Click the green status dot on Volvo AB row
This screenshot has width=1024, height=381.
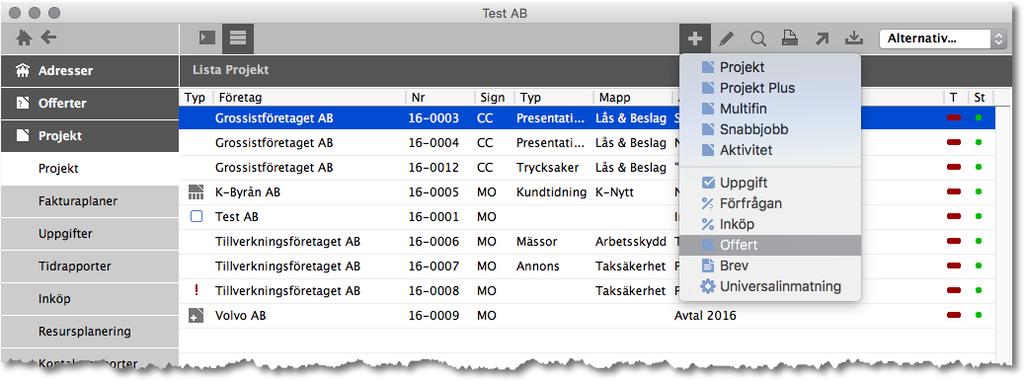click(x=978, y=316)
